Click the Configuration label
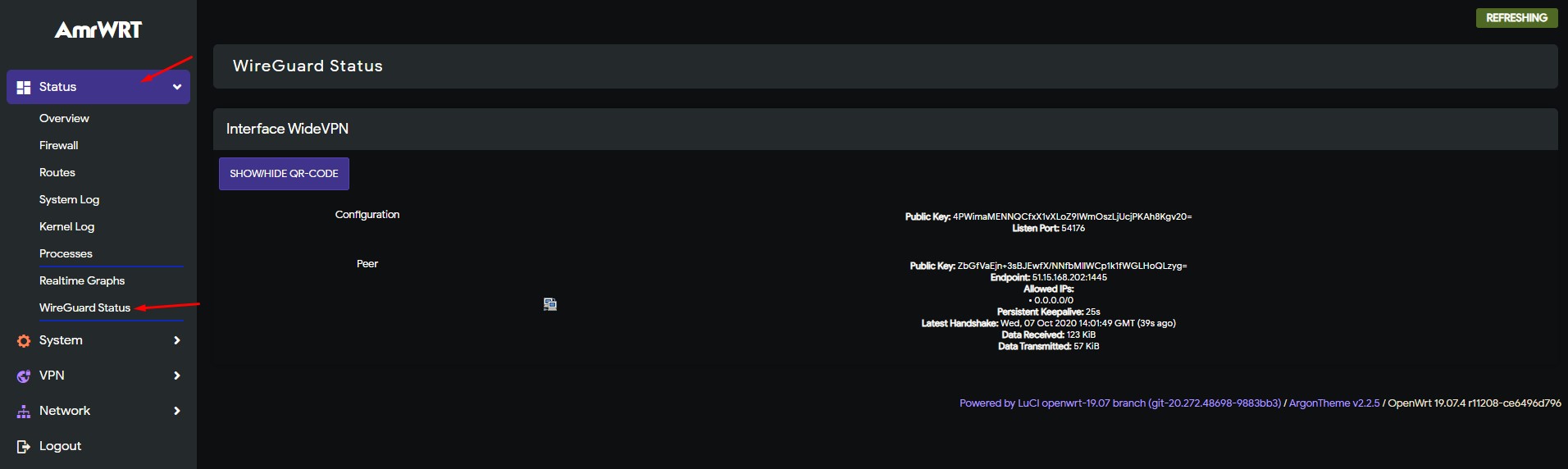This screenshot has height=469, width=1568. click(x=367, y=215)
